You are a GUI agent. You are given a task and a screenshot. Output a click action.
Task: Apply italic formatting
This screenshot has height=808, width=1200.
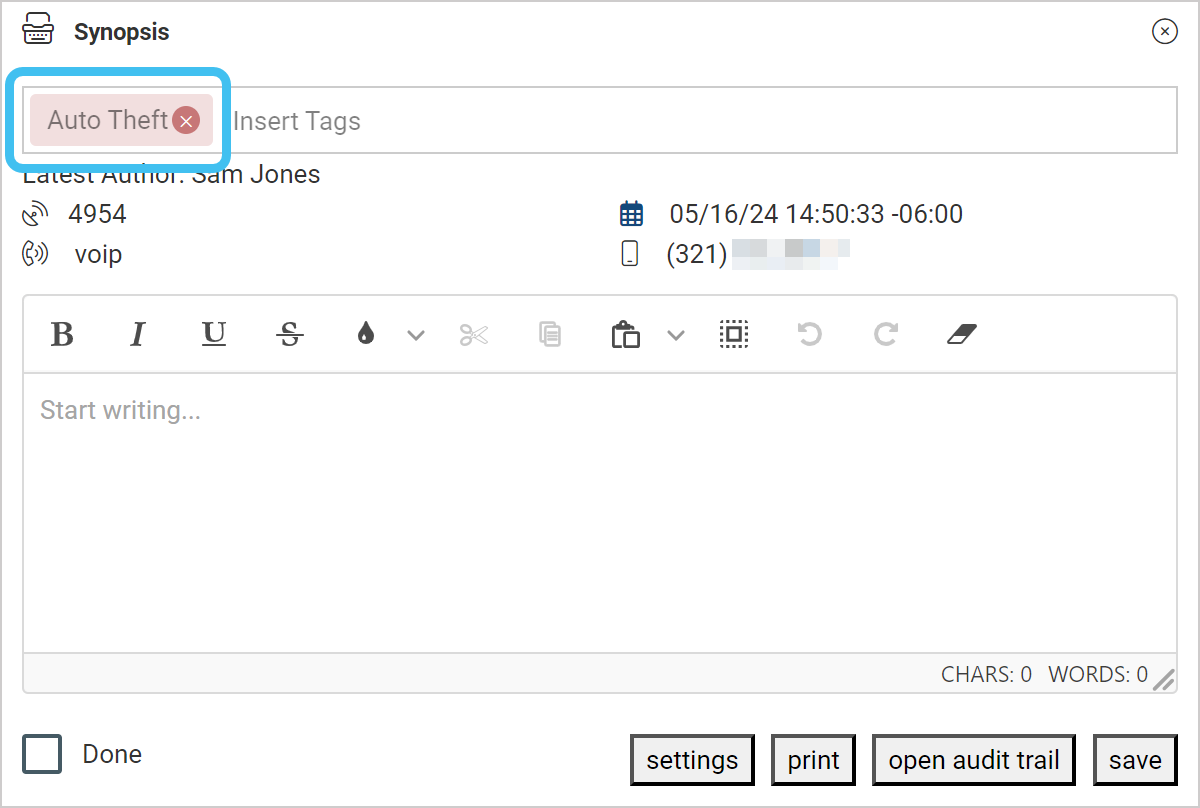[138, 334]
